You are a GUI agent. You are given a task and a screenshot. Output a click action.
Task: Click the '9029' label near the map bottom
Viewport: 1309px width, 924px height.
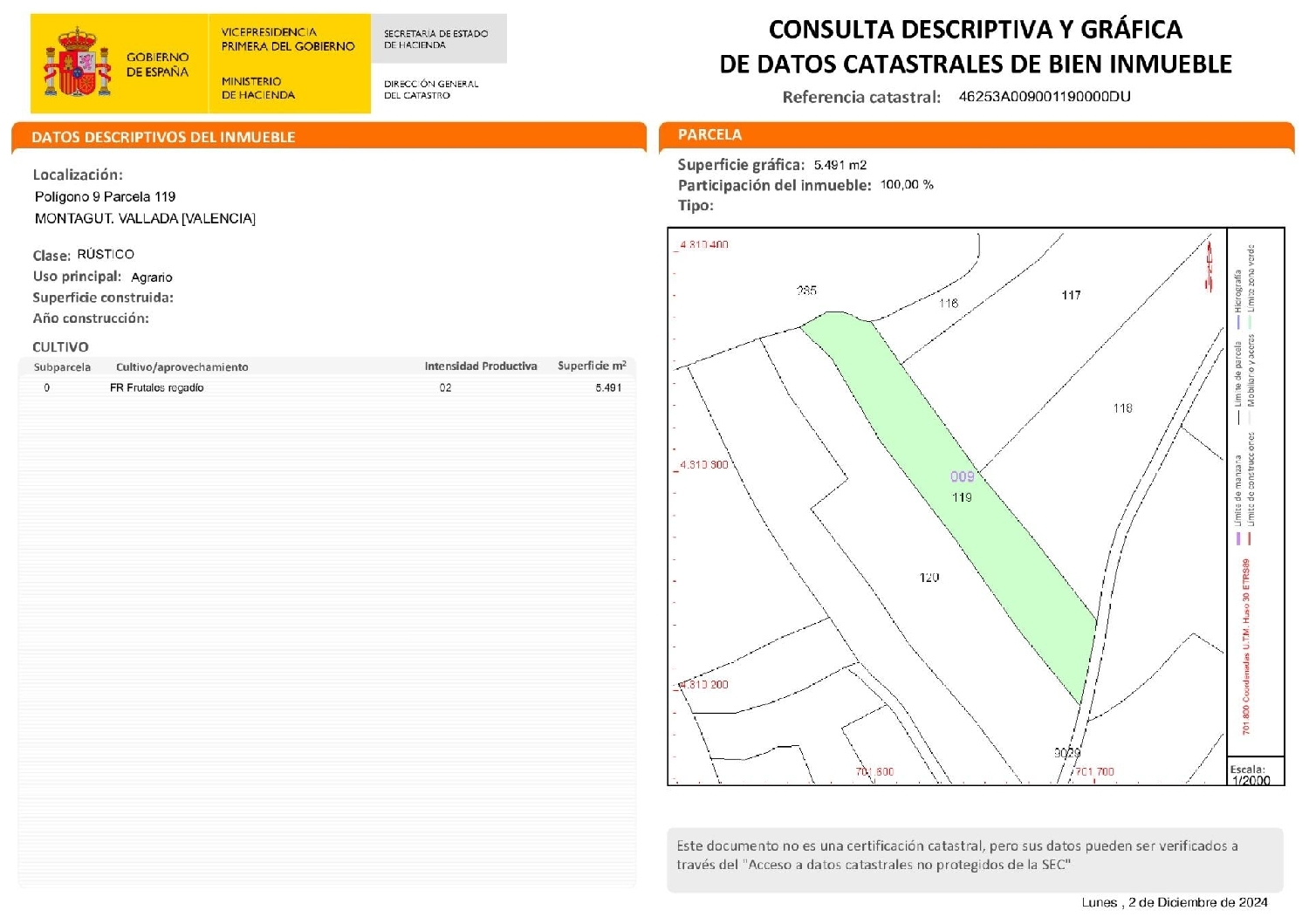(x=1067, y=753)
